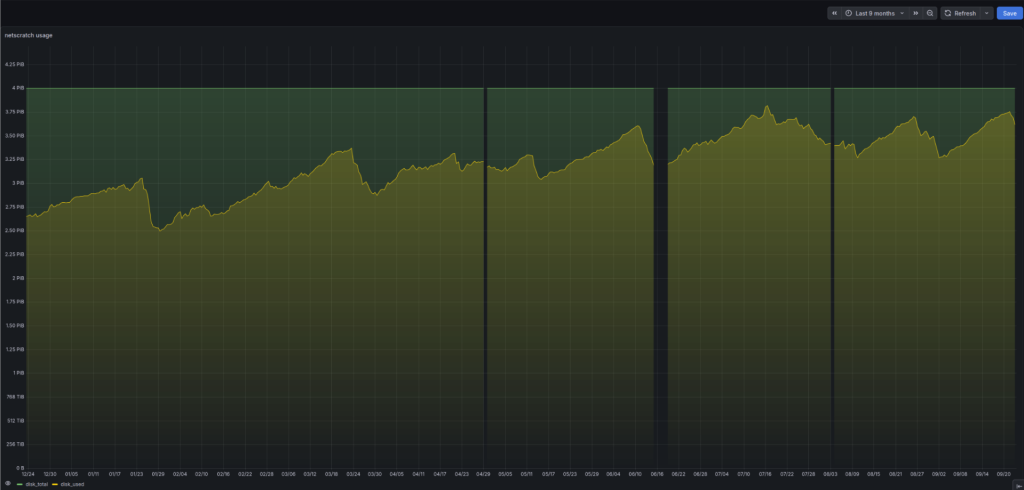
Task: Click the 02/22 x-axis date label
Action: 245,474
